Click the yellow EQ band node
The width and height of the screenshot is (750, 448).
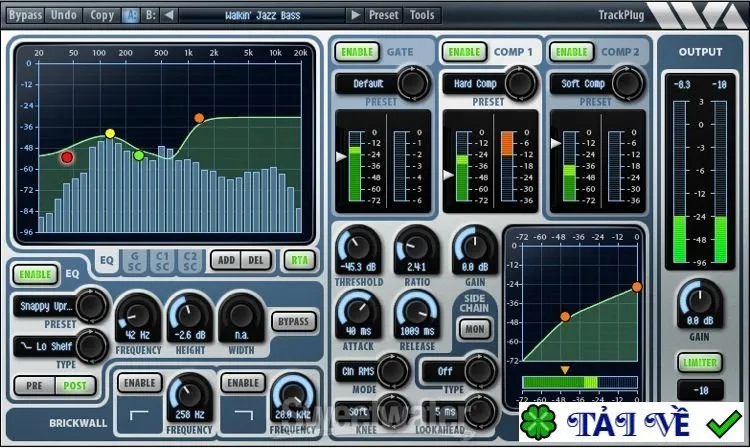[110, 133]
